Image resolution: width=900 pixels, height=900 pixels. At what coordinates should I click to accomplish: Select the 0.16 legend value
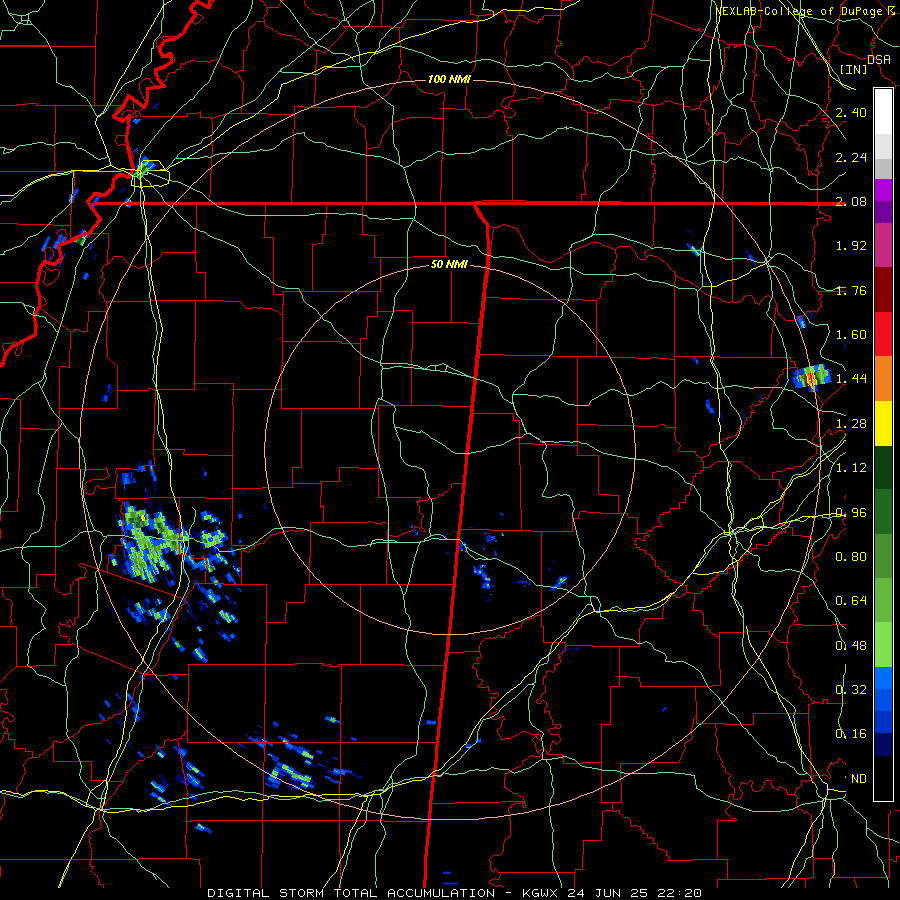851,734
